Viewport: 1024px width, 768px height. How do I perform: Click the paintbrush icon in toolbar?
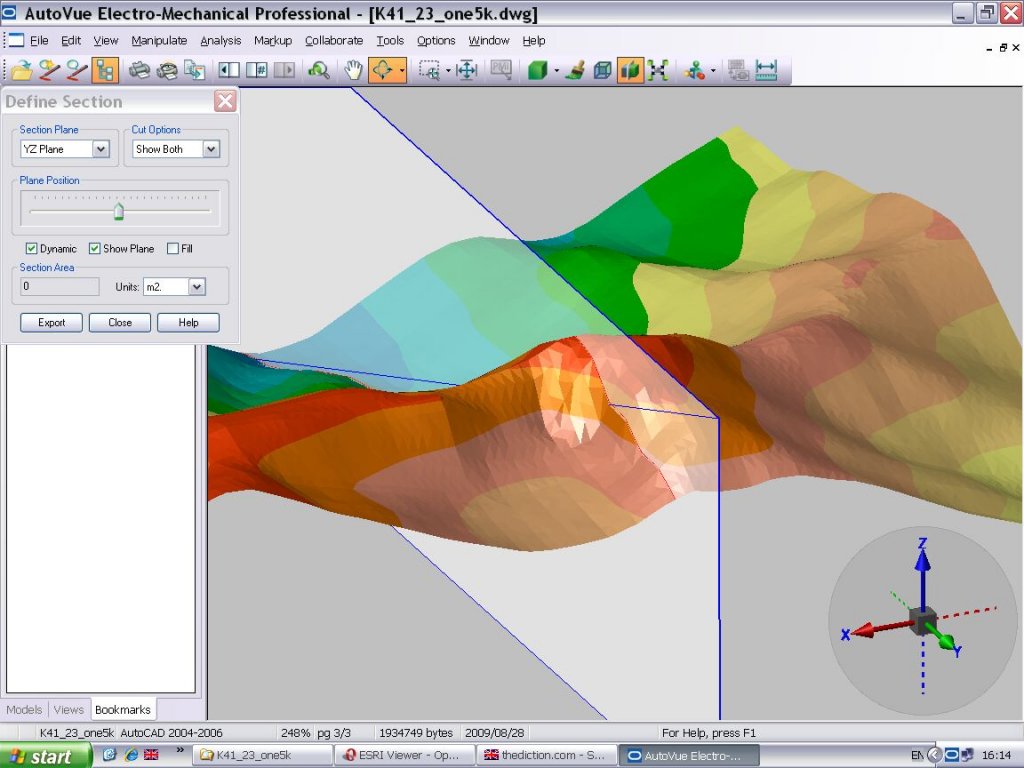pyautogui.click(x=575, y=70)
